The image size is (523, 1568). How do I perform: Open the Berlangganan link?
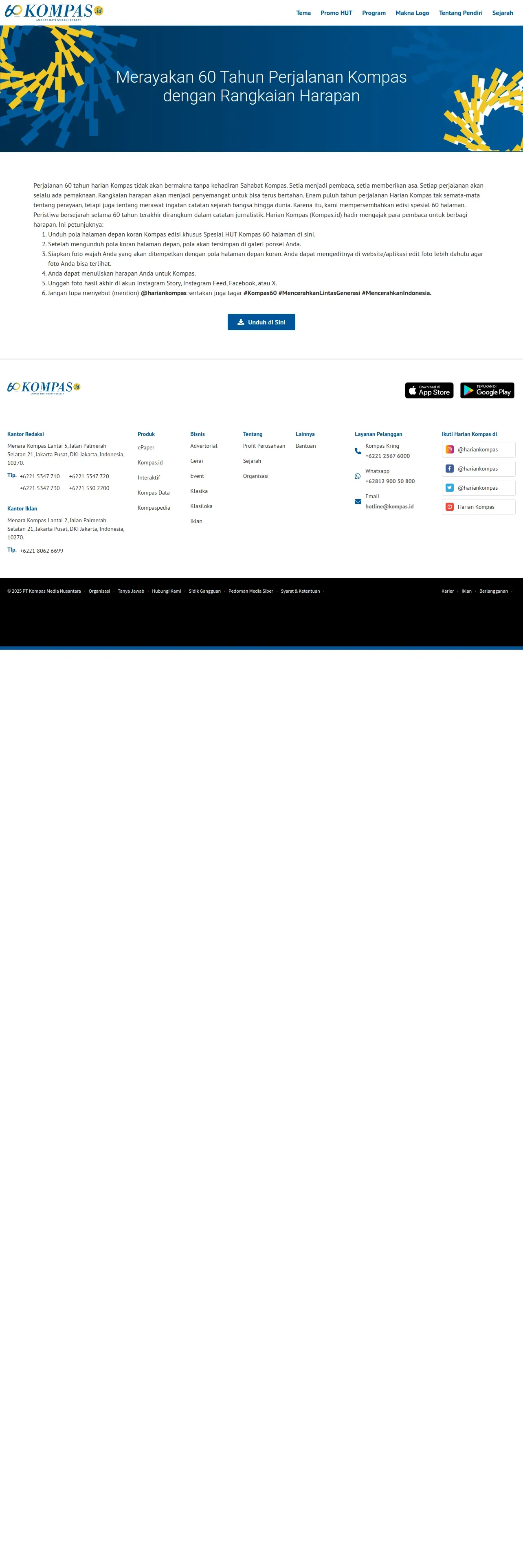pos(493,591)
